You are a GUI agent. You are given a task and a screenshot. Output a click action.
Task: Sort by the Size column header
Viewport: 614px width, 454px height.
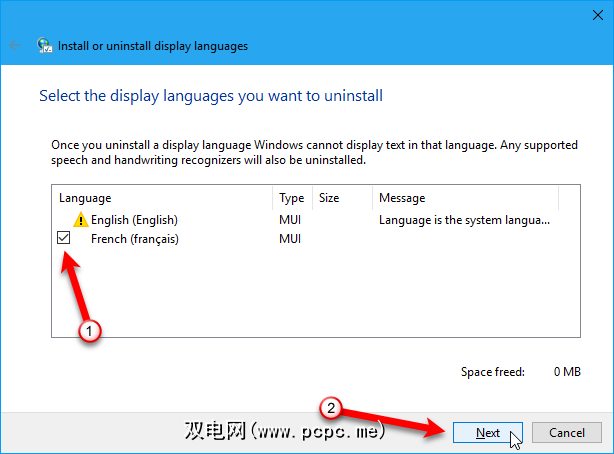click(x=342, y=198)
